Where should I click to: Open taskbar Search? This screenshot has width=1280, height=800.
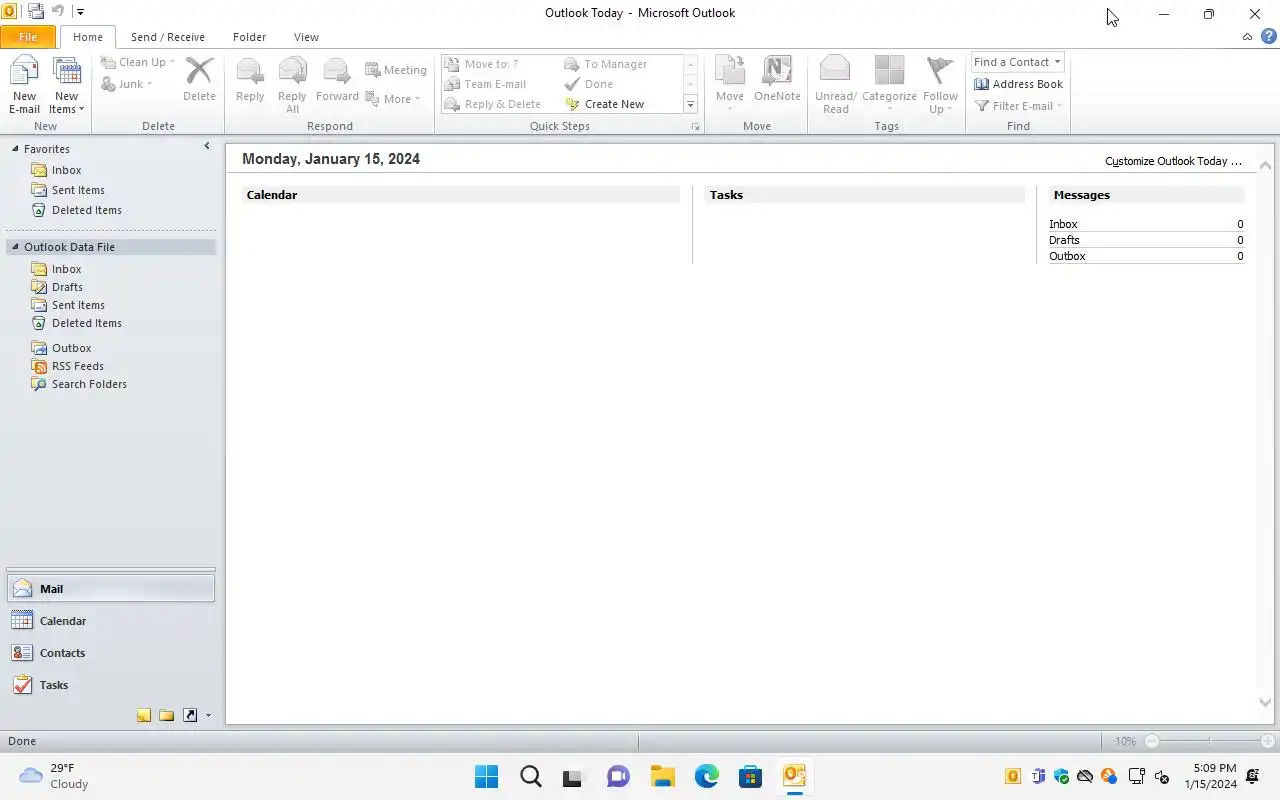point(530,777)
